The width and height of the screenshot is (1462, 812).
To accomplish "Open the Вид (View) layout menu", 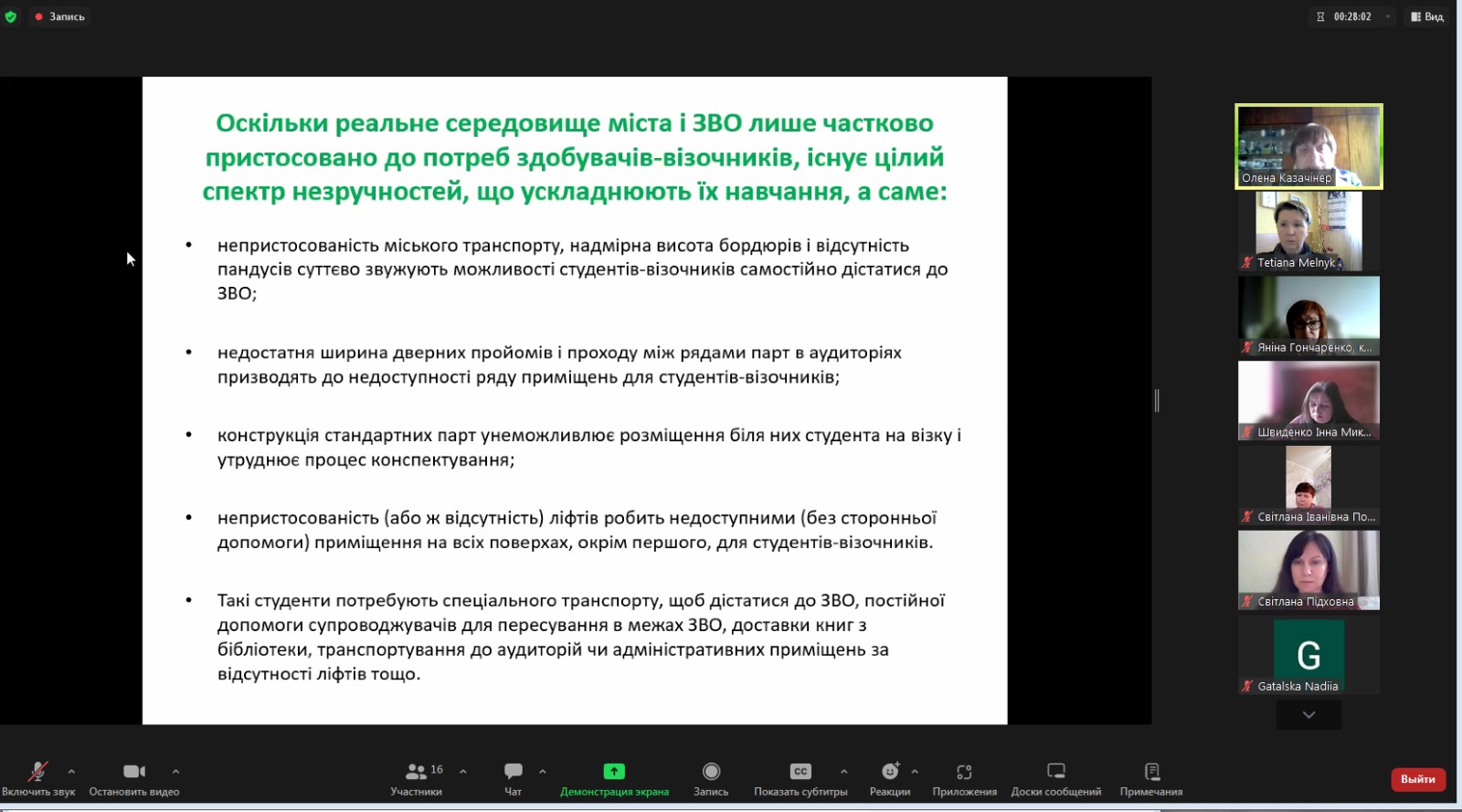I will tap(1426, 16).
